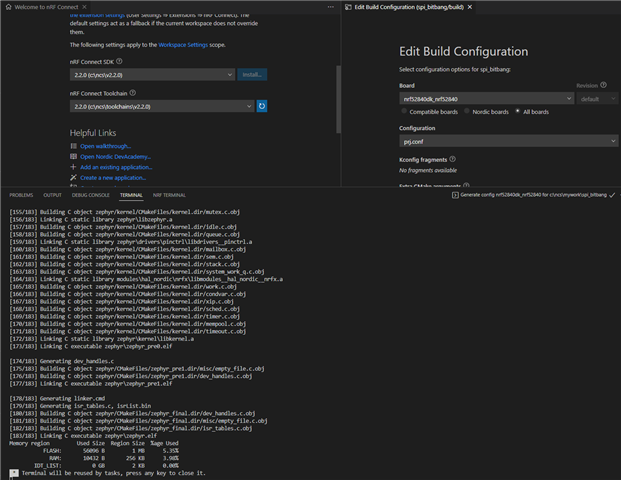The width and height of the screenshot is (621, 480).
Task: Open the nRF Connect SDK version dropdown
Action: [x=152, y=74]
